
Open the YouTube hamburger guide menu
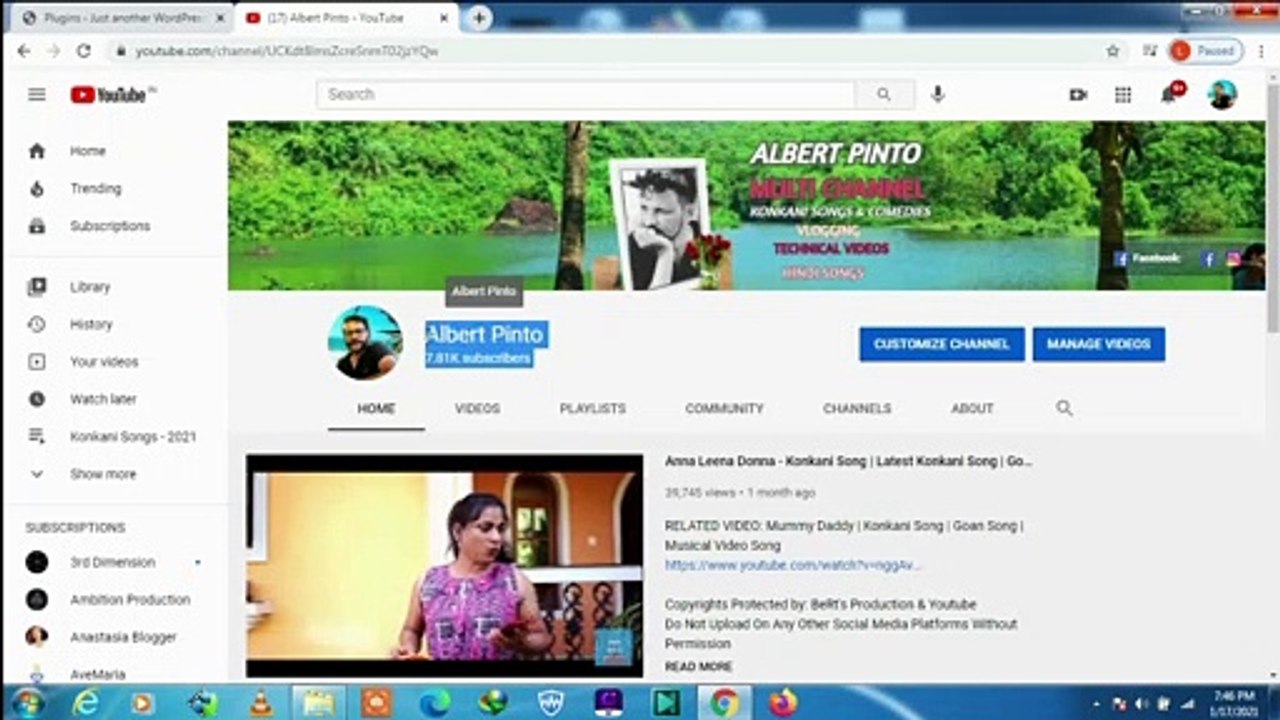pos(37,94)
